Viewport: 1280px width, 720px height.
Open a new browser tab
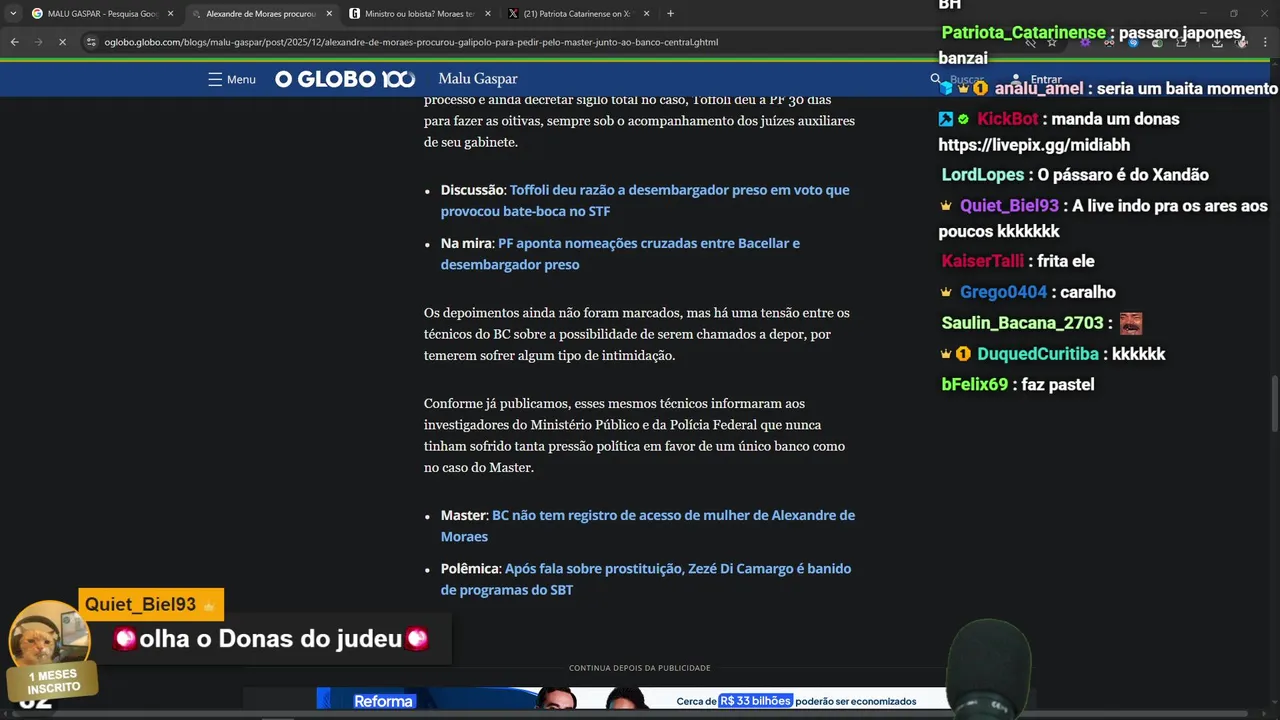click(670, 14)
